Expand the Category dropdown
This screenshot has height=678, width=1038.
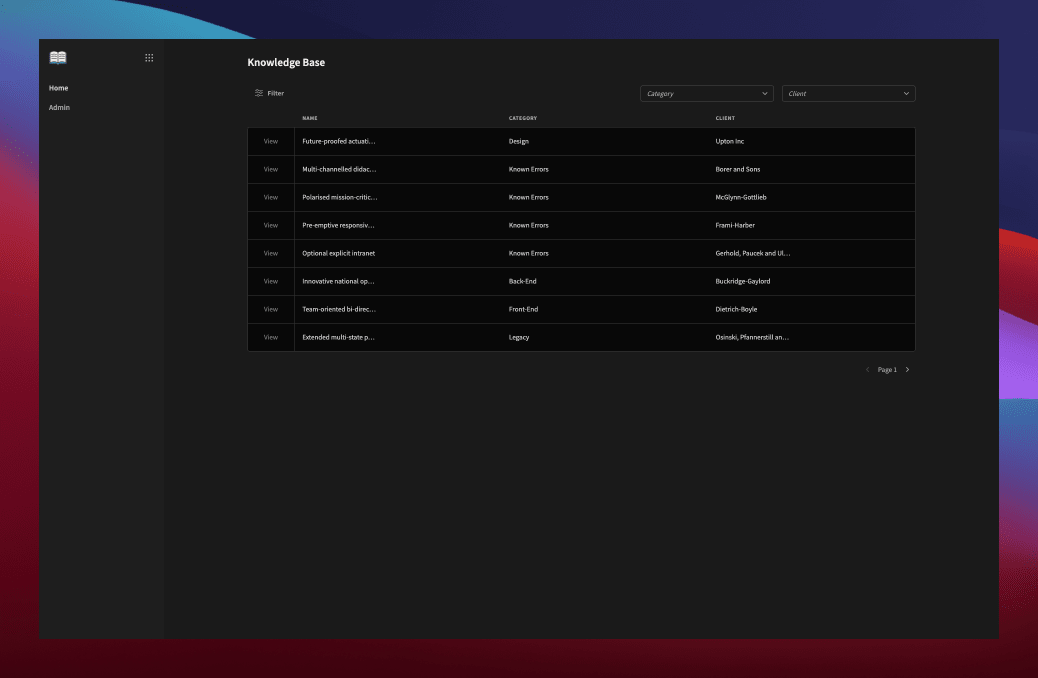[x=706, y=94]
